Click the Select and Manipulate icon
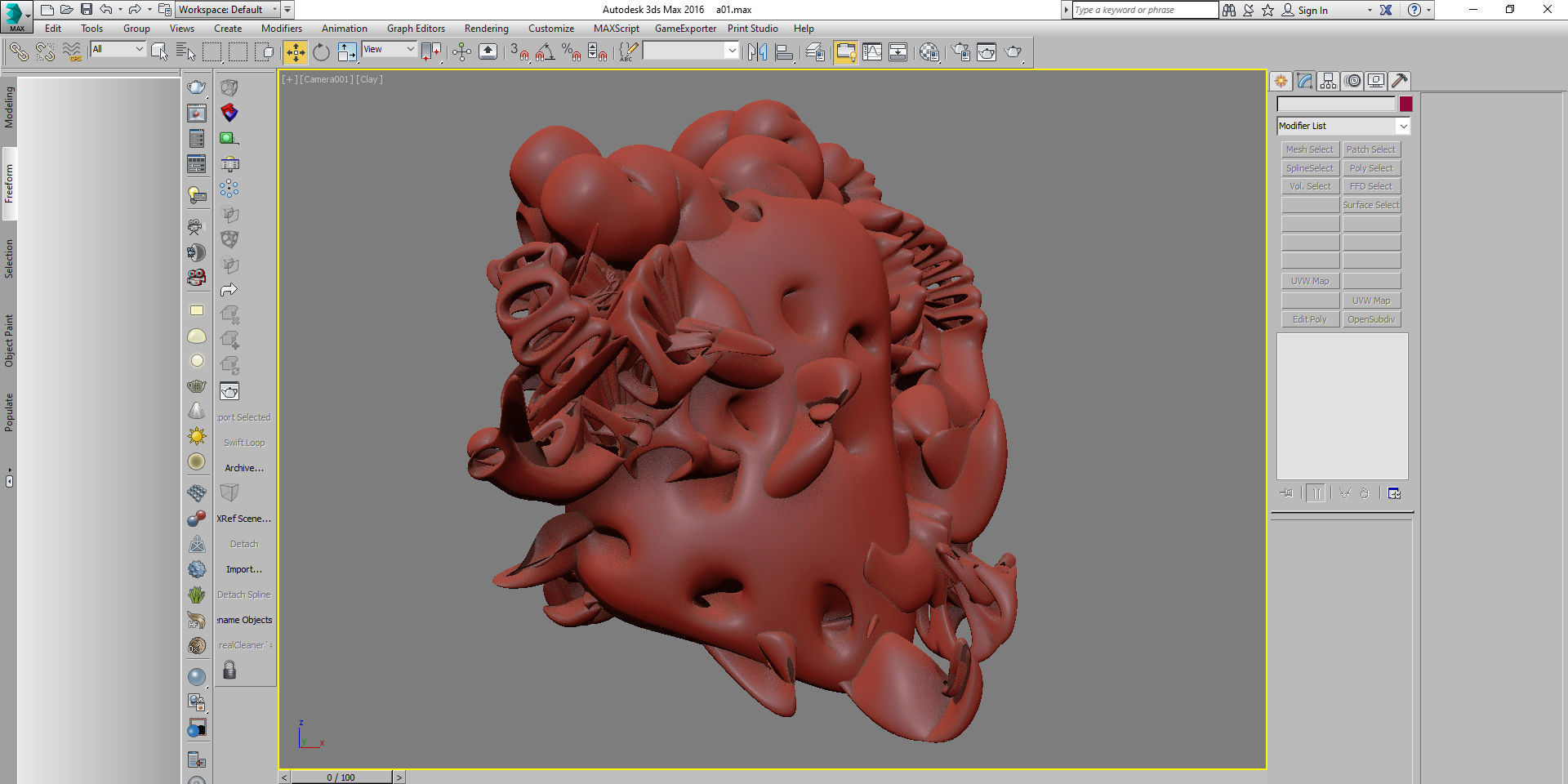Screen dimensions: 1568x784 [x=461, y=52]
